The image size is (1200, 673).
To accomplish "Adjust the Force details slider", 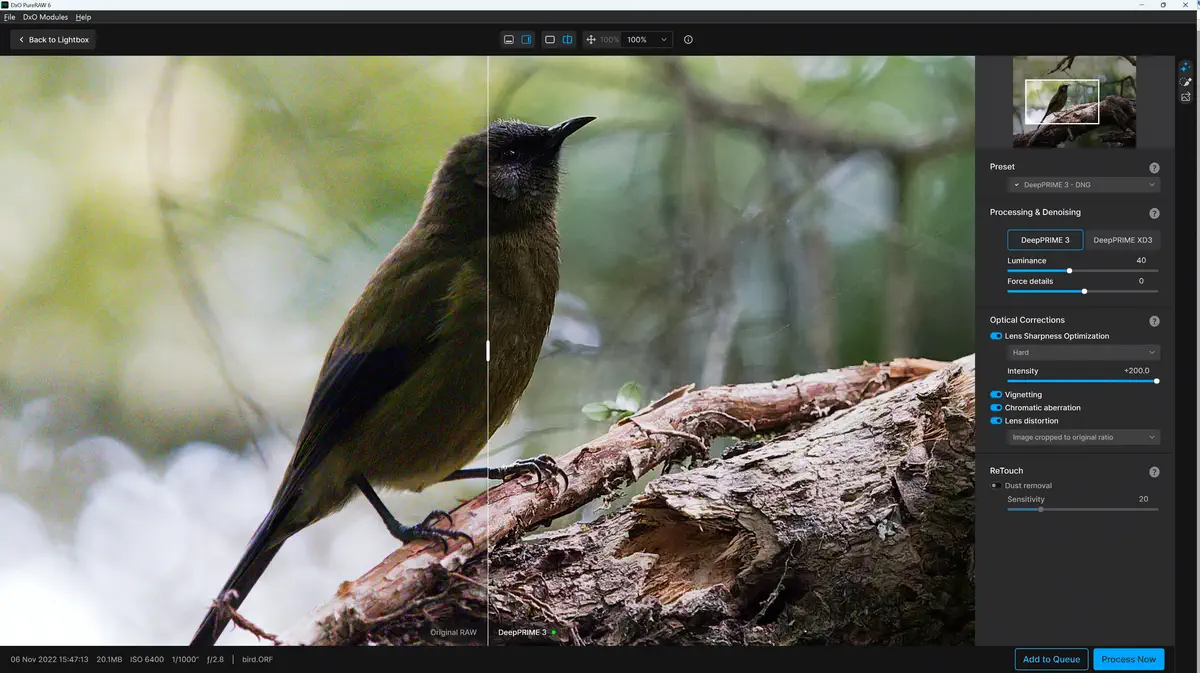I will [x=1083, y=291].
